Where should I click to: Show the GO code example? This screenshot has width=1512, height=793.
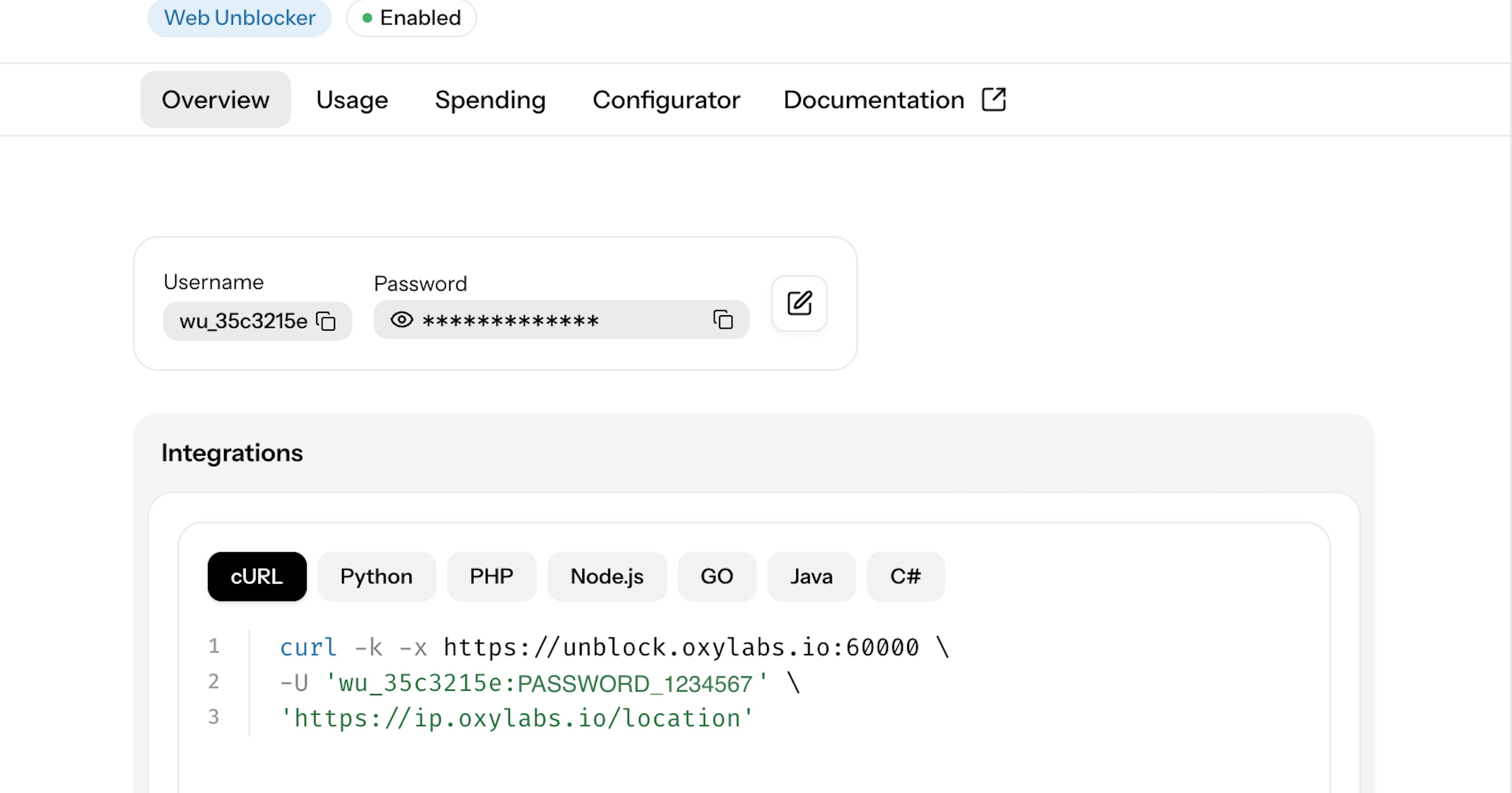tap(717, 577)
